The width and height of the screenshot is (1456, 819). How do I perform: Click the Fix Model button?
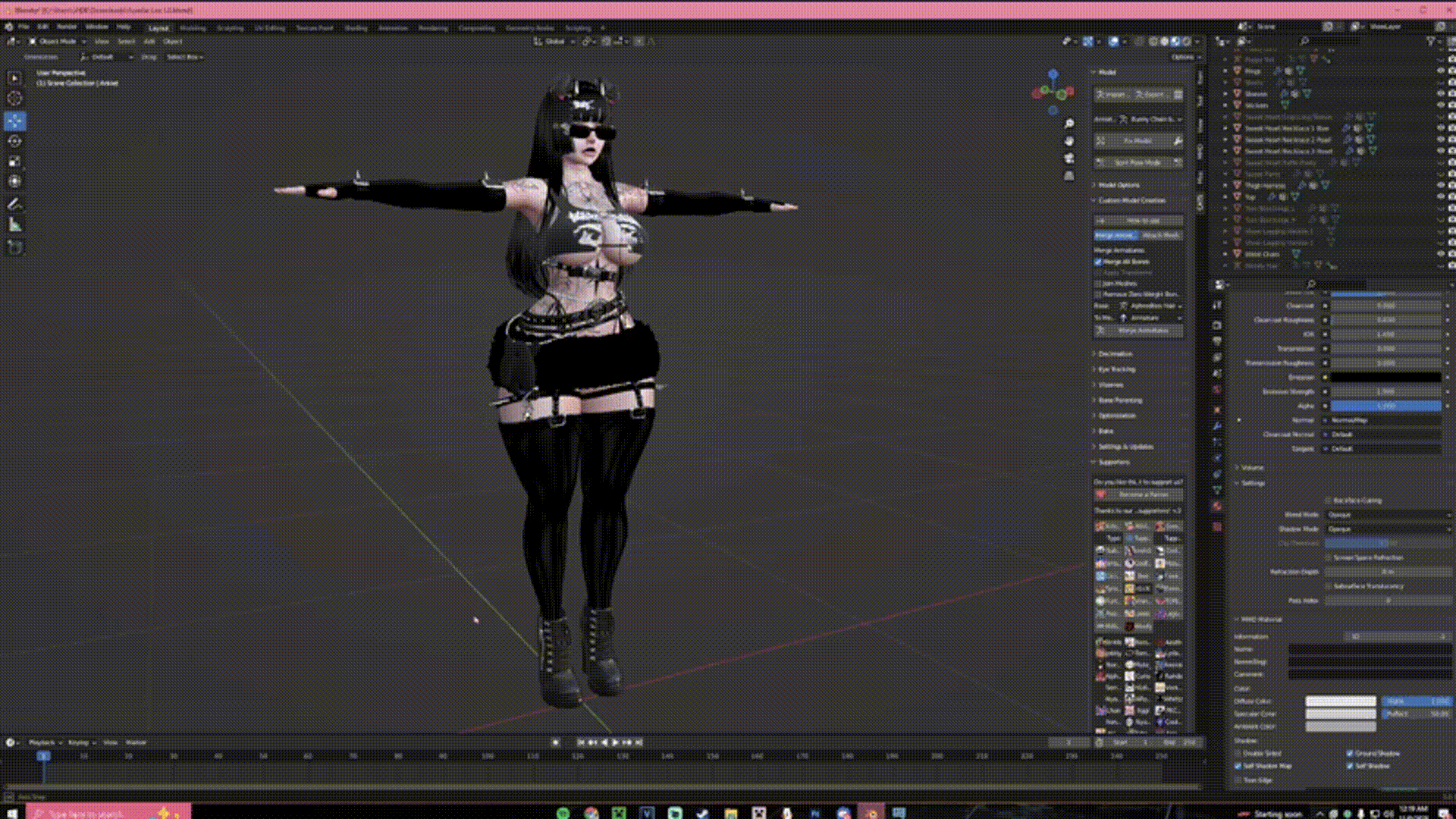(1137, 141)
